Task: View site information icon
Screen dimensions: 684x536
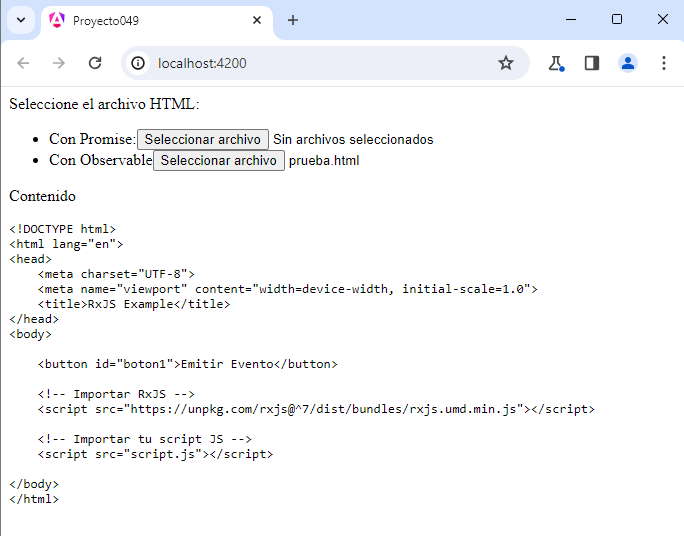Action: (x=138, y=63)
